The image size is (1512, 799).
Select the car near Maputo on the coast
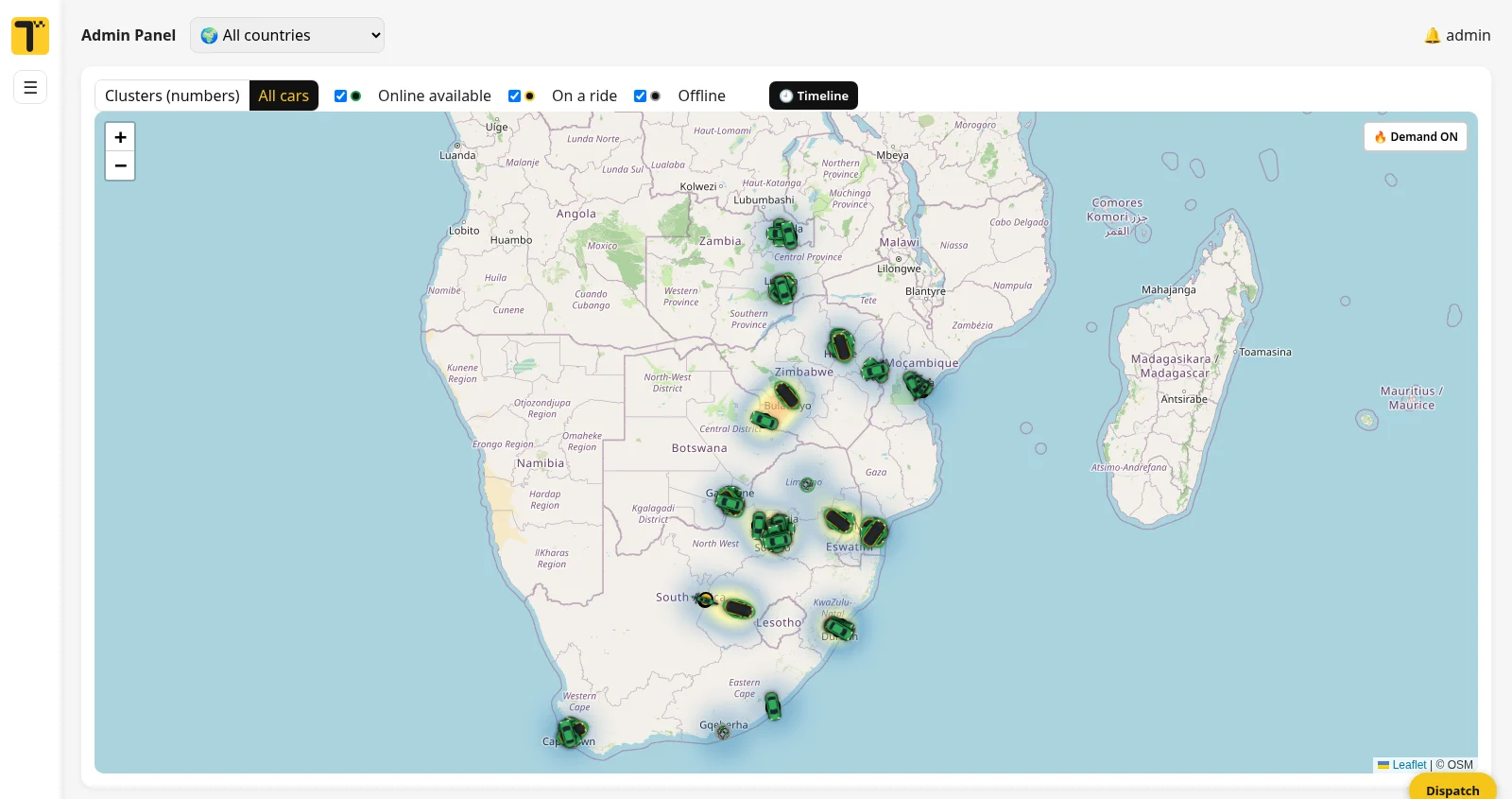coord(874,532)
